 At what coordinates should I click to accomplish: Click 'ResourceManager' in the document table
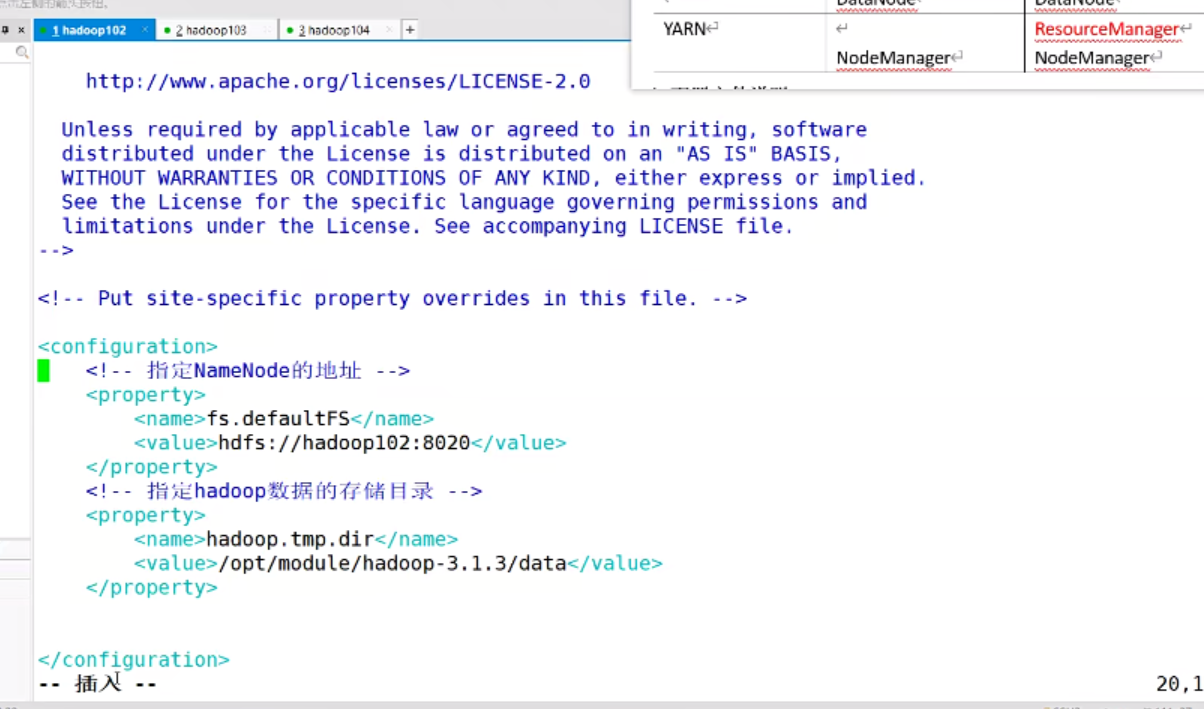pos(1107,29)
